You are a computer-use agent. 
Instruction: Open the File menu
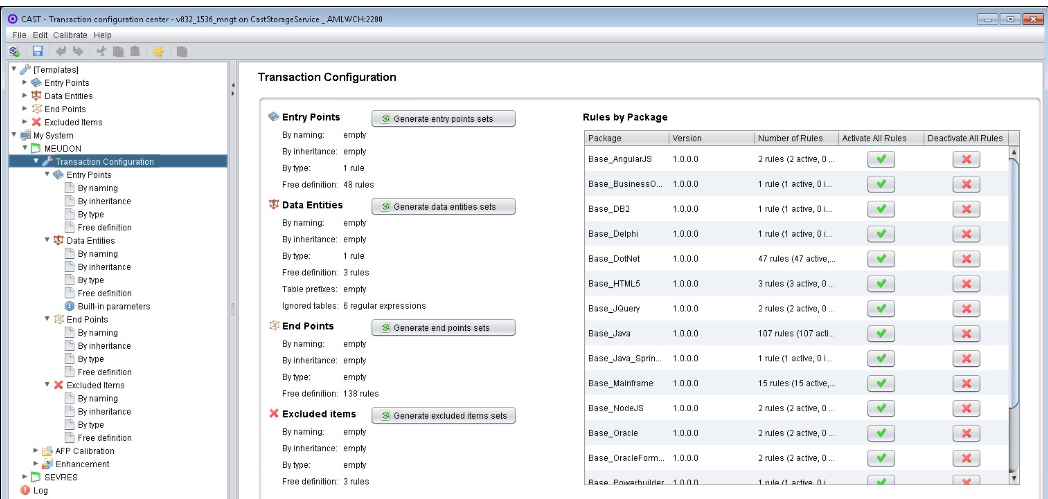tap(19, 35)
